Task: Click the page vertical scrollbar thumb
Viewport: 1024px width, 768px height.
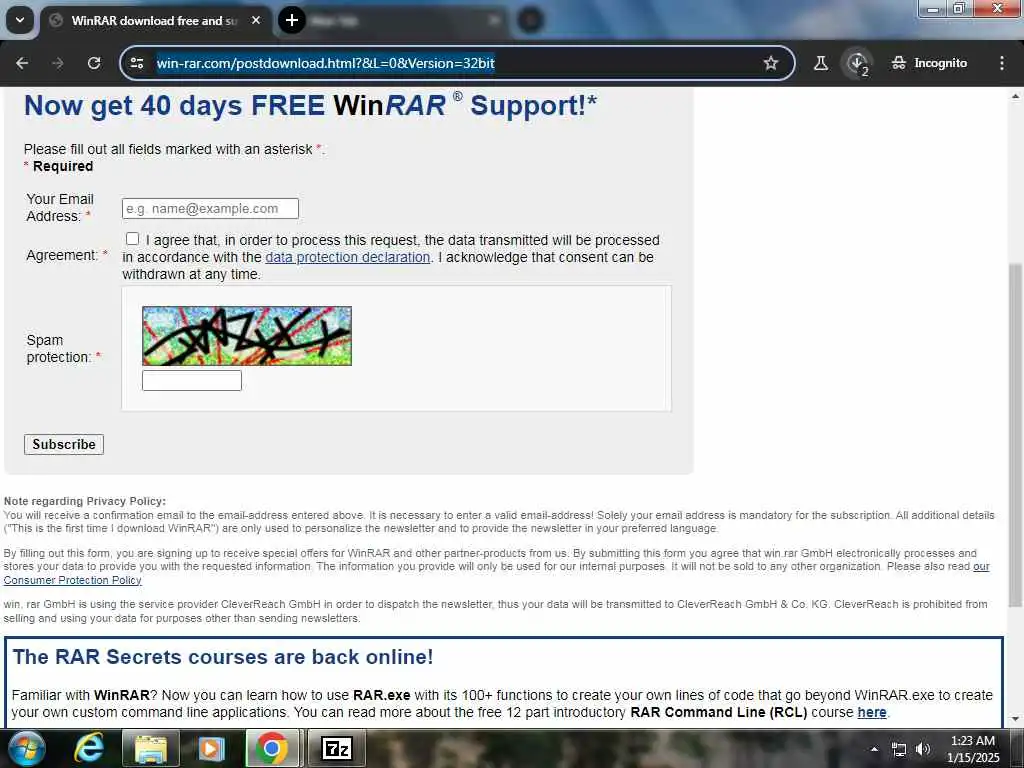Action: (1016, 434)
